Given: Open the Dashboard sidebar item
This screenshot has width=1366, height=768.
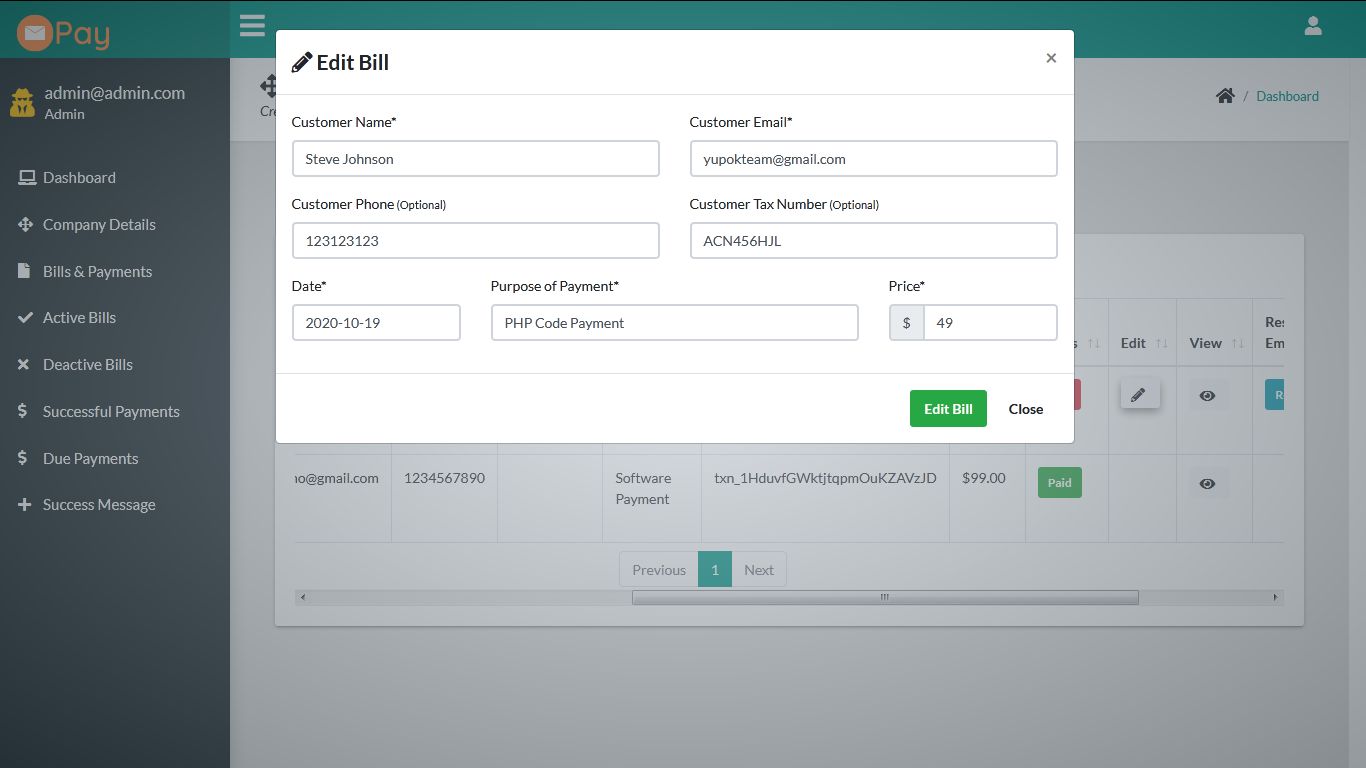Looking at the screenshot, I should coord(79,177).
